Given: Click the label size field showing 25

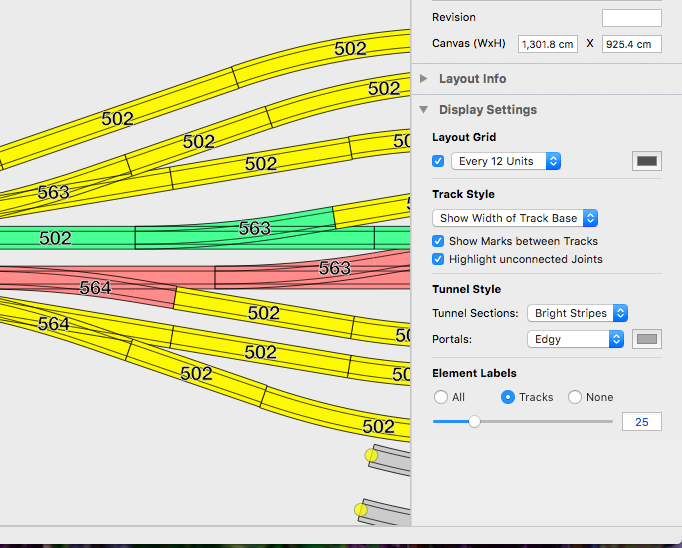Looking at the screenshot, I should tap(641, 422).
